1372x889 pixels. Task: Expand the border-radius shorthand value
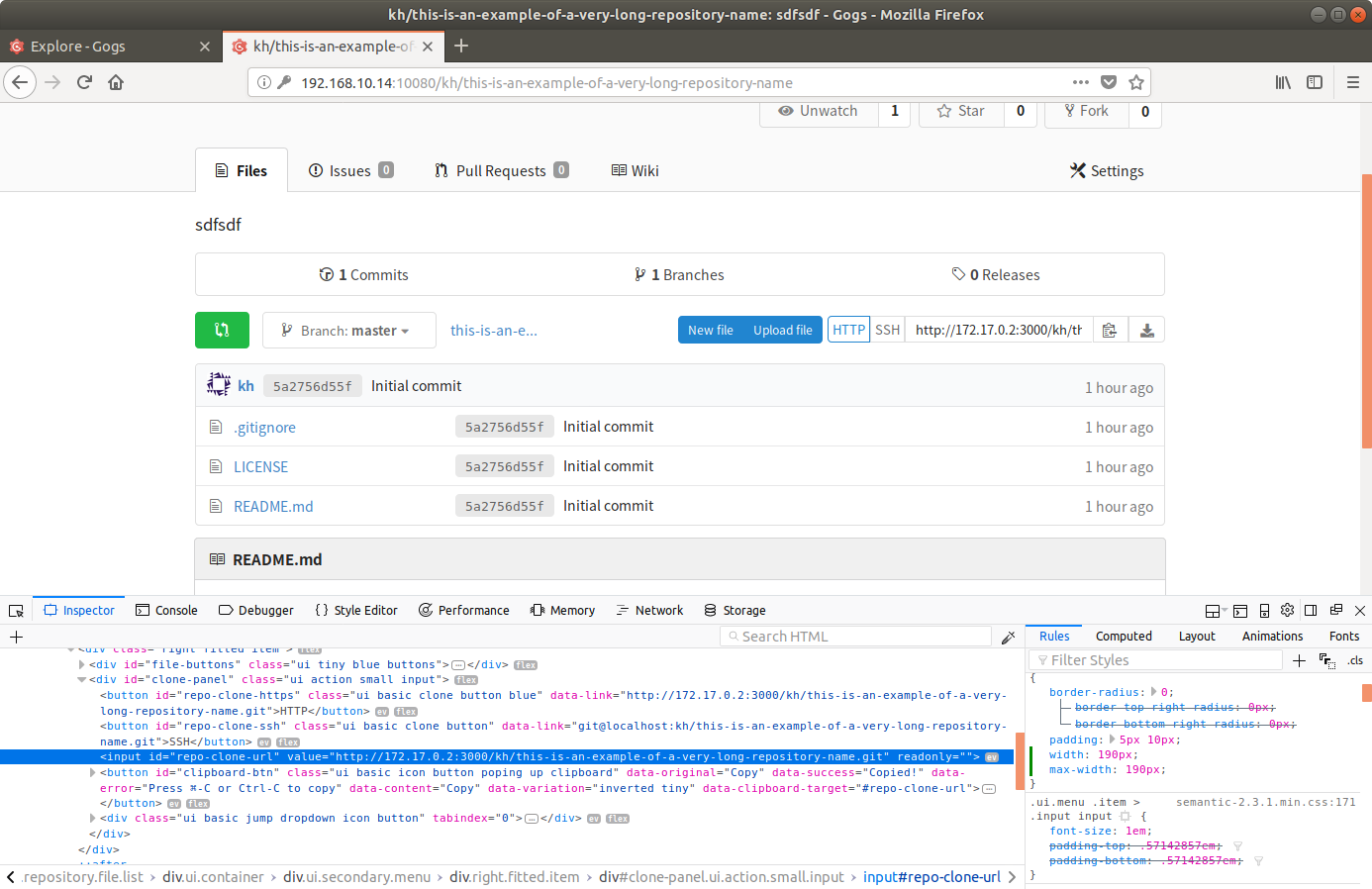(x=1152, y=693)
